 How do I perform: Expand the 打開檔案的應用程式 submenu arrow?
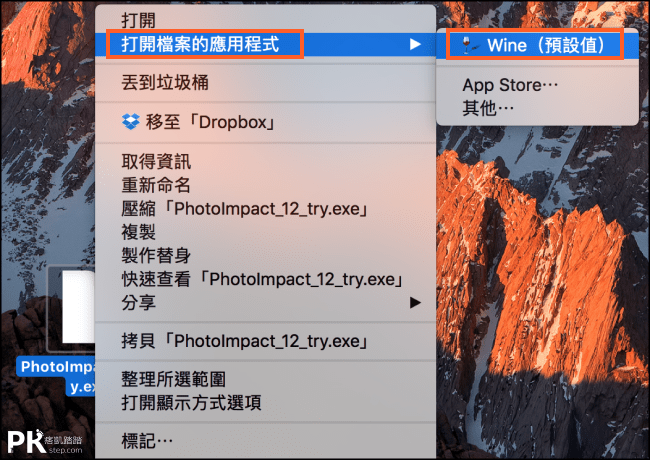click(415, 44)
